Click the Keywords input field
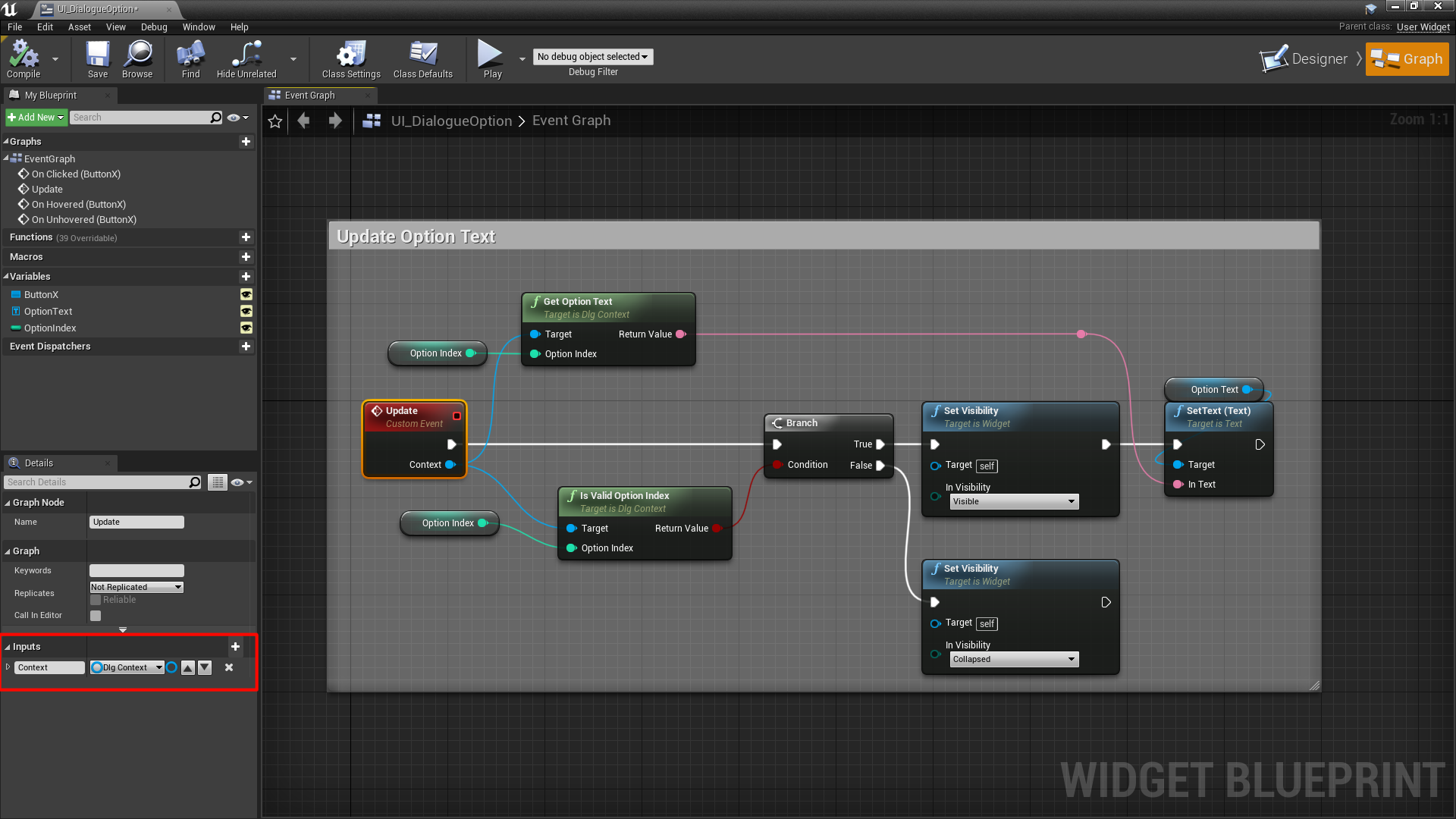Viewport: 1456px width, 819px height. pyautogui.click(x=136, y=571)
